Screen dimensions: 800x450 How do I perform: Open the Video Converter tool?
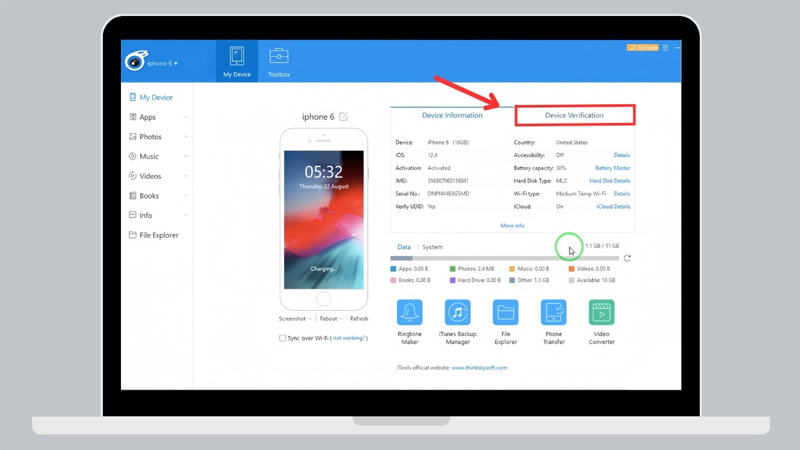(x=601, y=313)
